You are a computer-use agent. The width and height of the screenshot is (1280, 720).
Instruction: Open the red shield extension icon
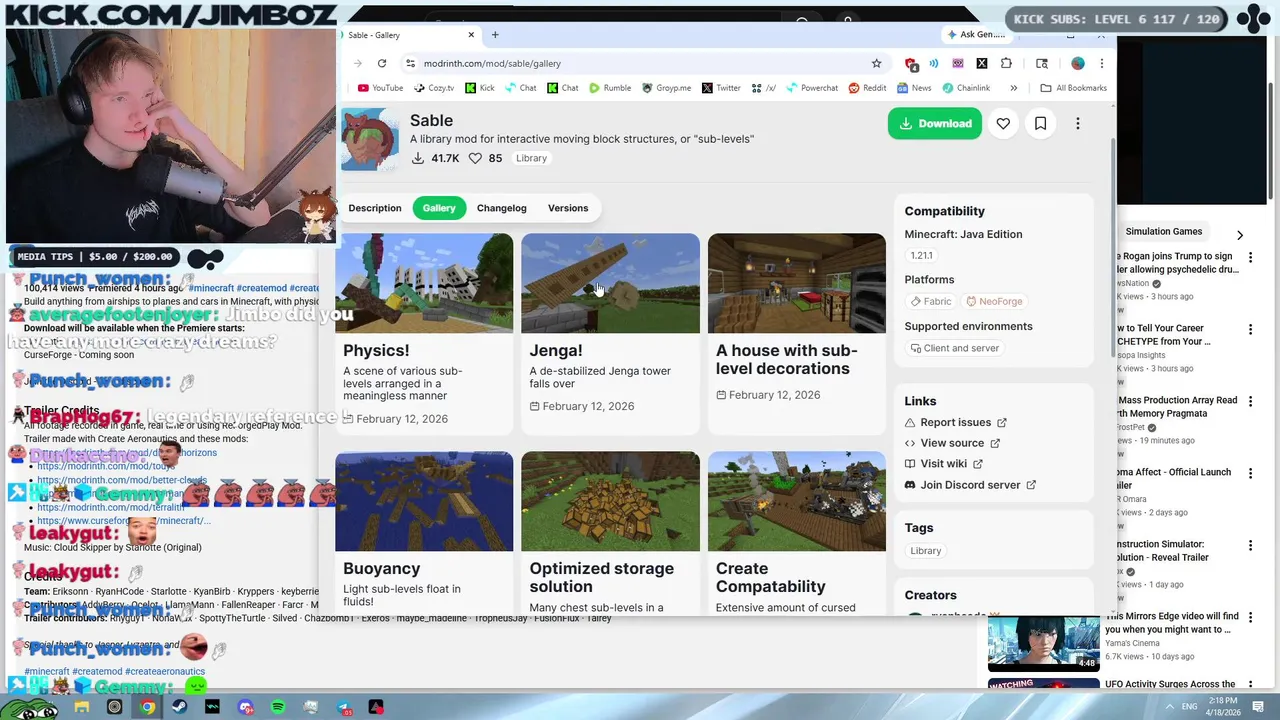(911, 64)
